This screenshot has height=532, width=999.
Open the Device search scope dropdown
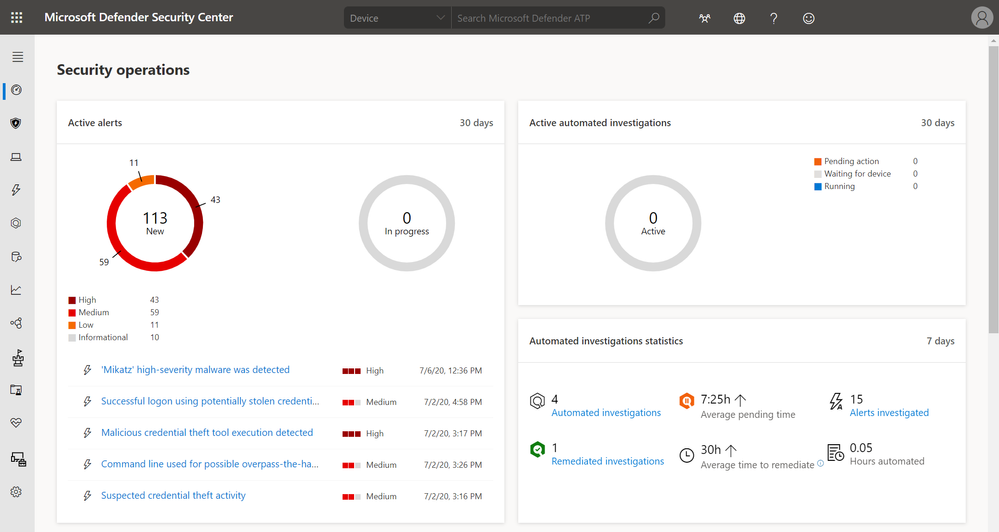pos(397,18)
